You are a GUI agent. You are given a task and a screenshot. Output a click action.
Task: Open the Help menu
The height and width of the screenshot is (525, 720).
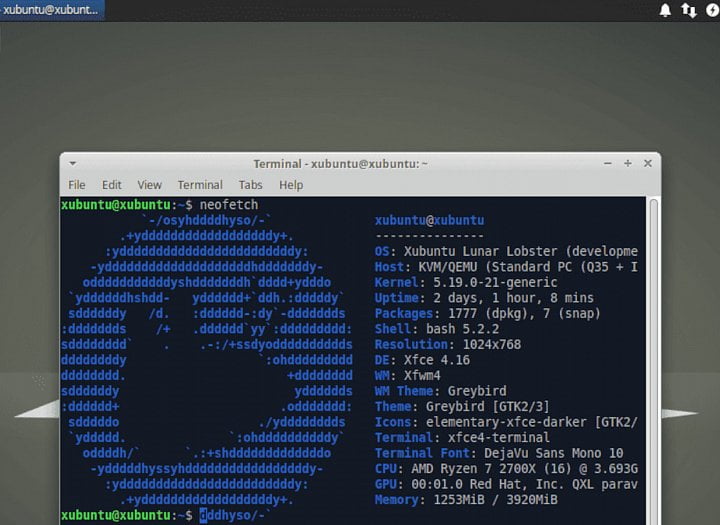291,185
